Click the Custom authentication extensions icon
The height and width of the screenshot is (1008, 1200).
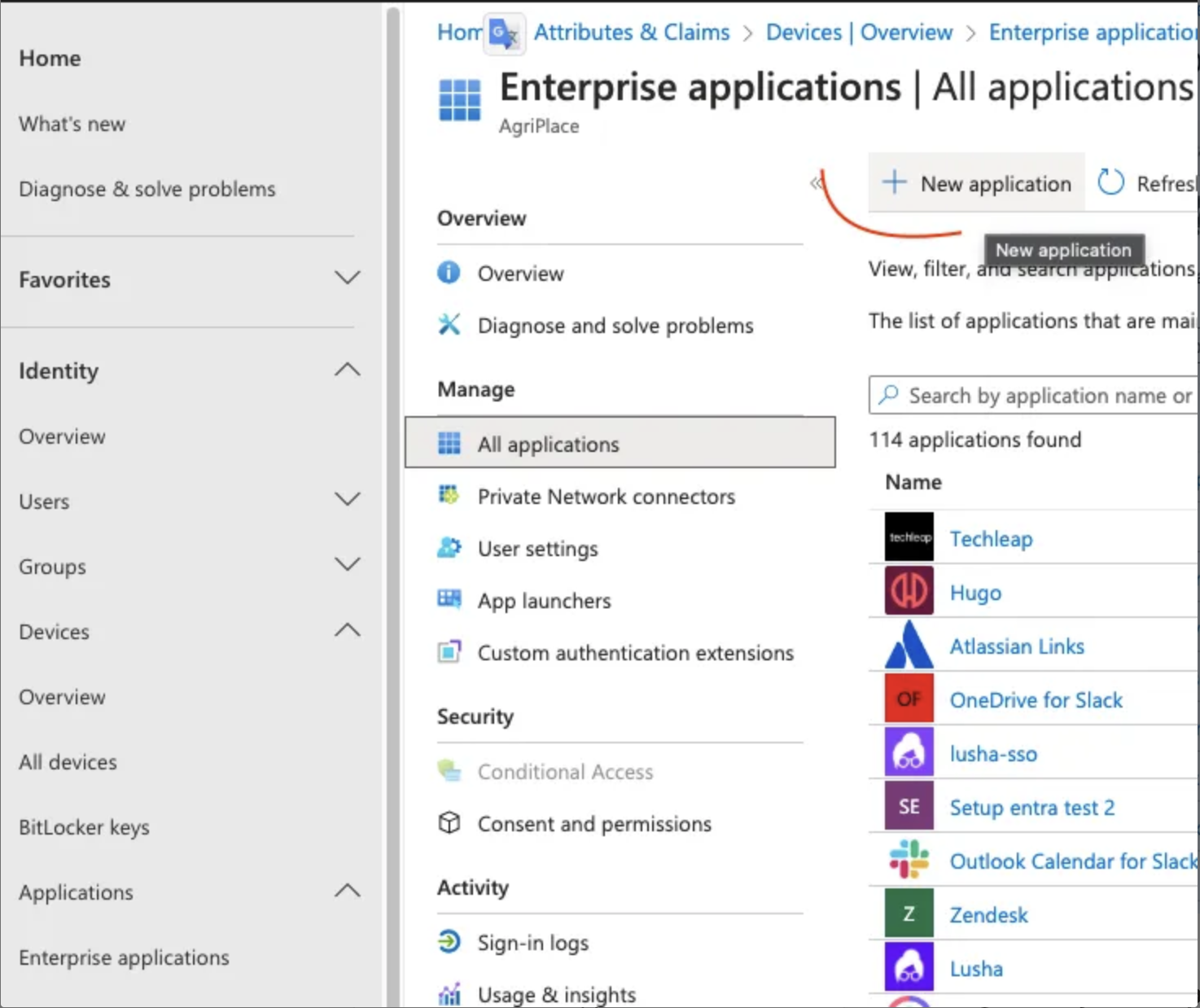(449, 651)
